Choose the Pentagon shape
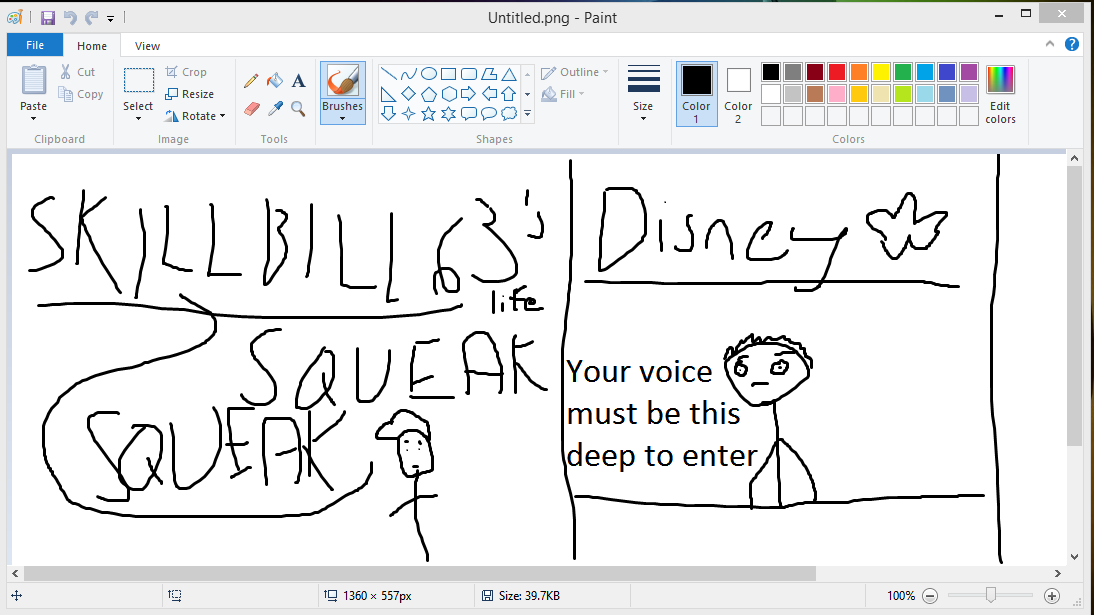The height and width of the screenshot is (615, 1094). [429, 94]
